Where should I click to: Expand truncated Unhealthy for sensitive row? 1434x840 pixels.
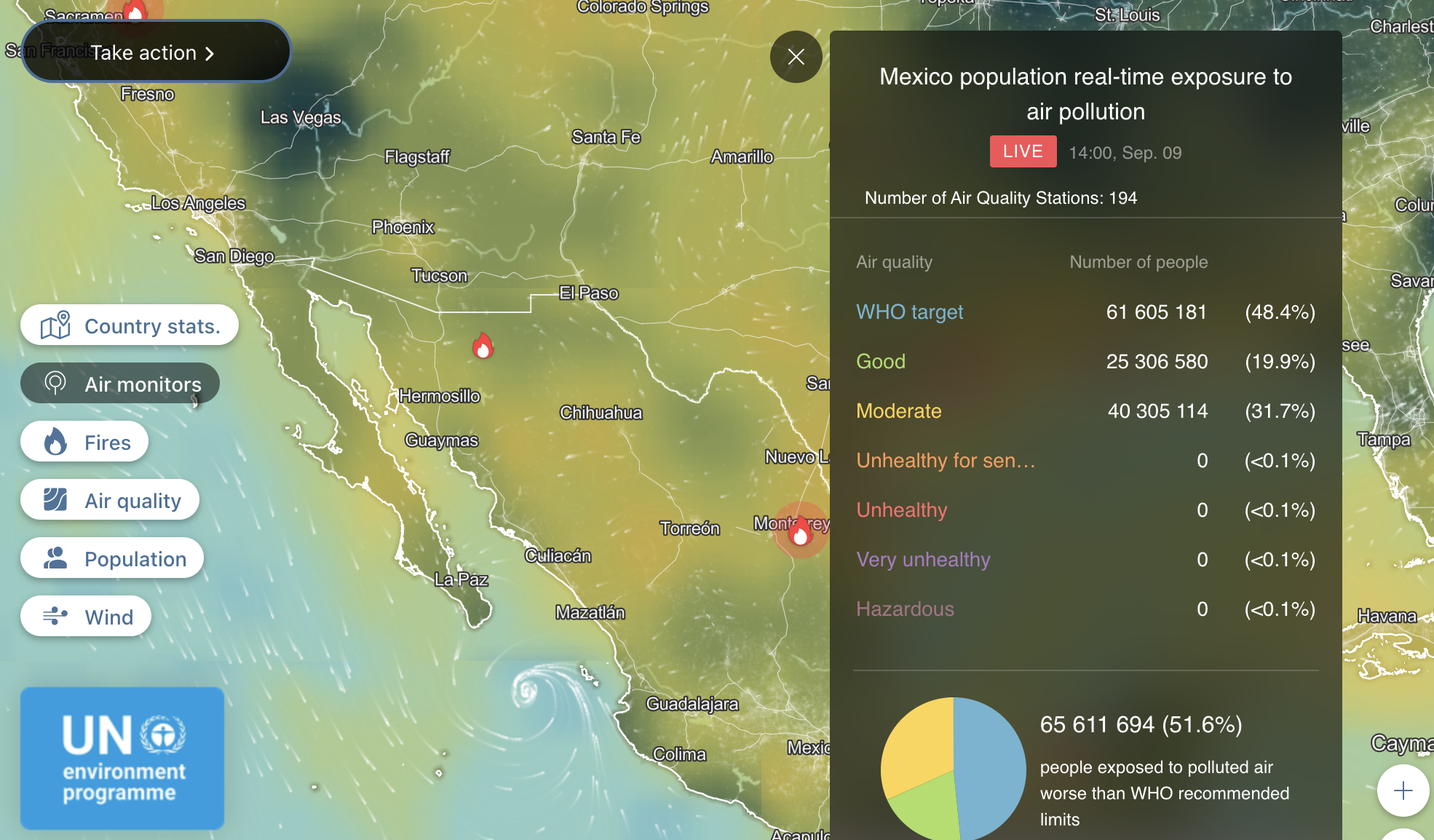click(945, 460)
